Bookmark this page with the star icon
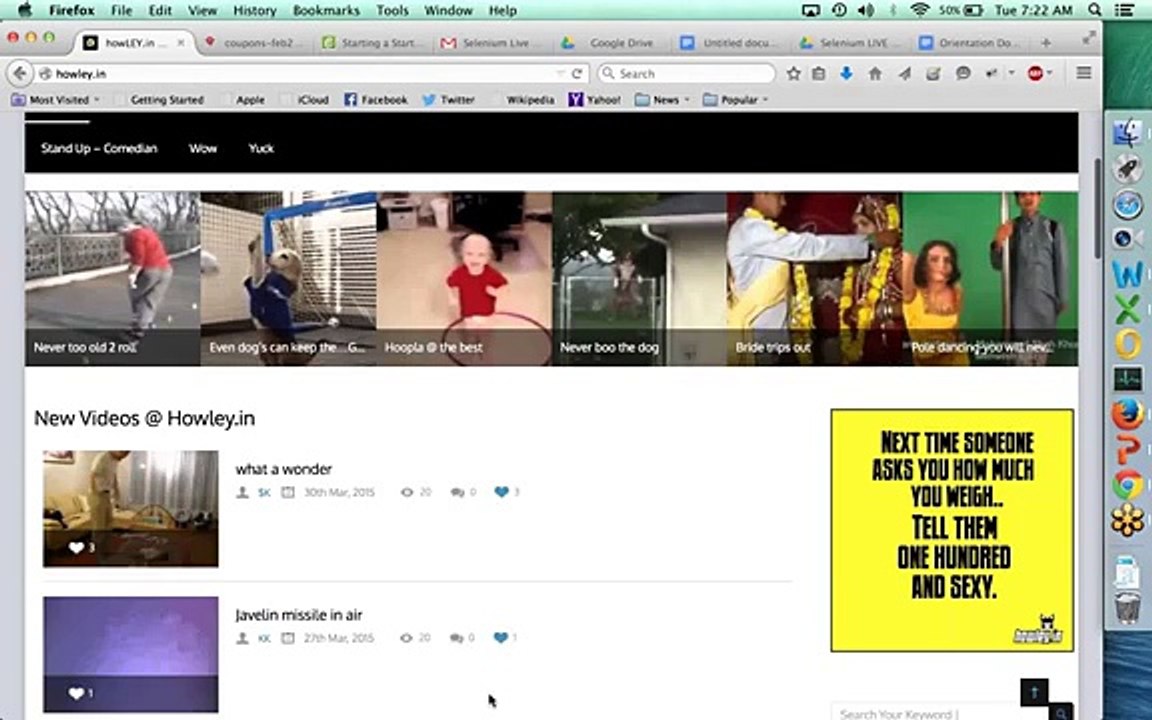Viewport: 1152px width, 720px height. pos(793,73)
